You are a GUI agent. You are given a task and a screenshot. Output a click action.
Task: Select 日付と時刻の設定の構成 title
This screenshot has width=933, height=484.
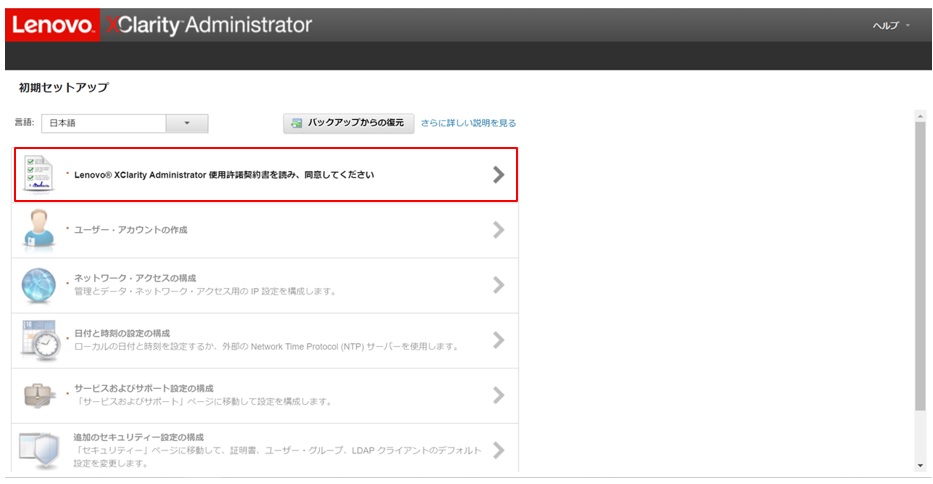point(122,333)
